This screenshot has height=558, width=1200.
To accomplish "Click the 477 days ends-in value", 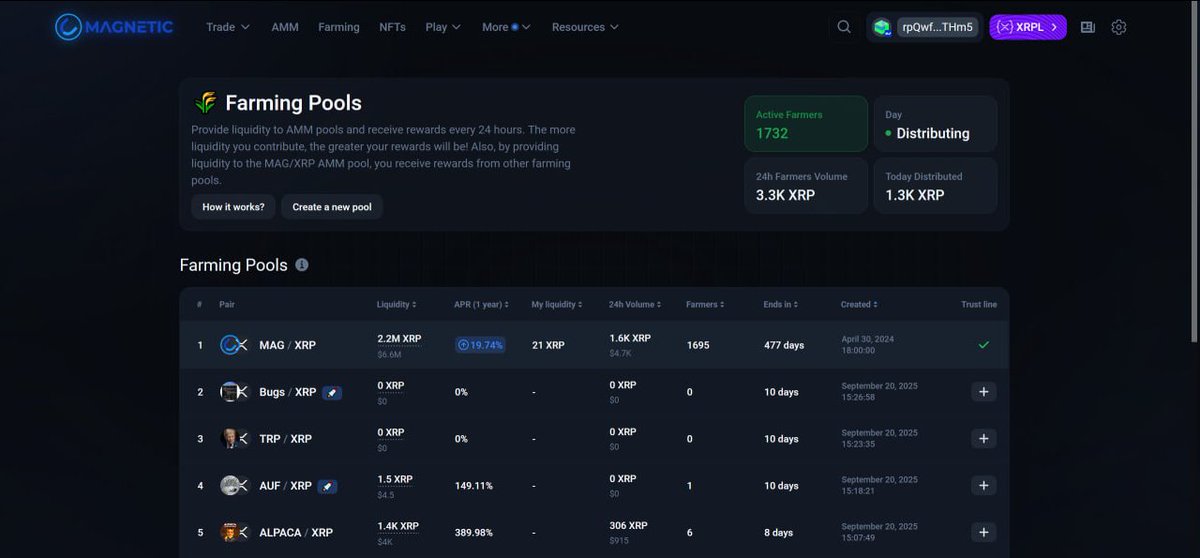I will 784,345.
